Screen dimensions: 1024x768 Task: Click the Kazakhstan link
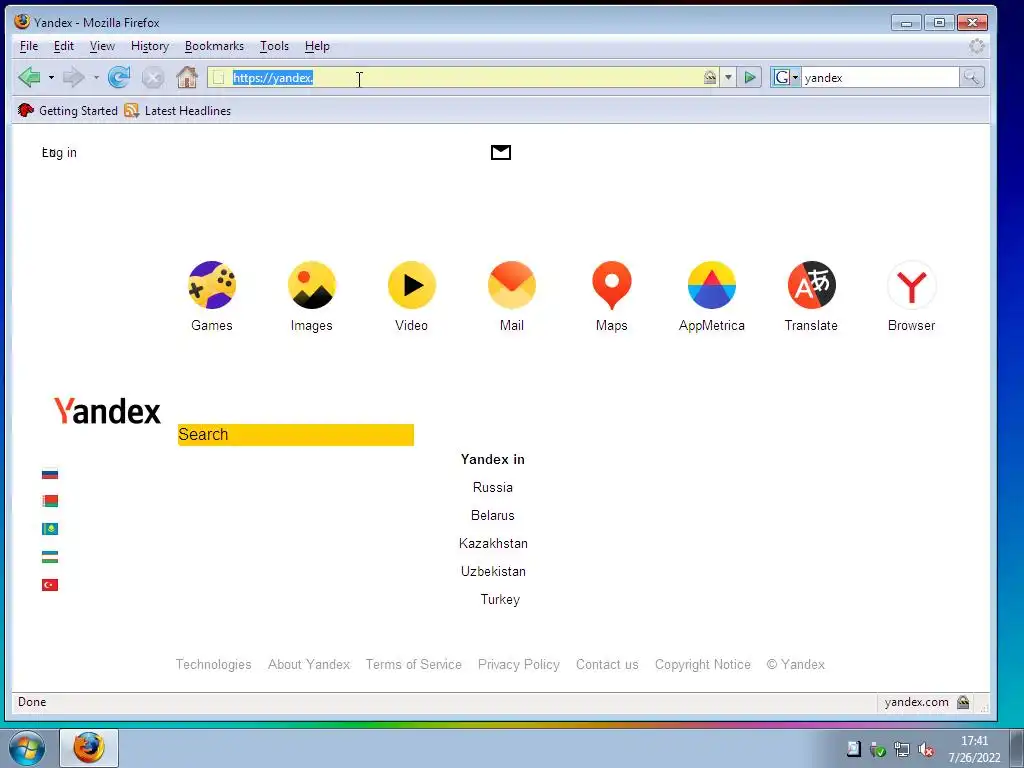493,543
